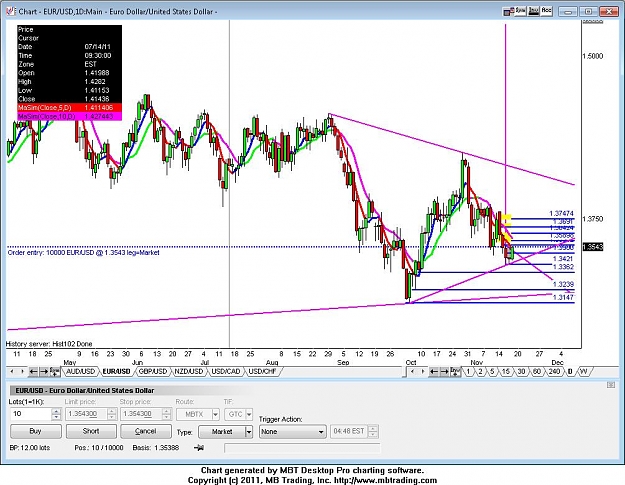This screenshot has width=625, height=485.
Task: Close the order entry panel
Action: pyautogui.click(x=611, y=385)
